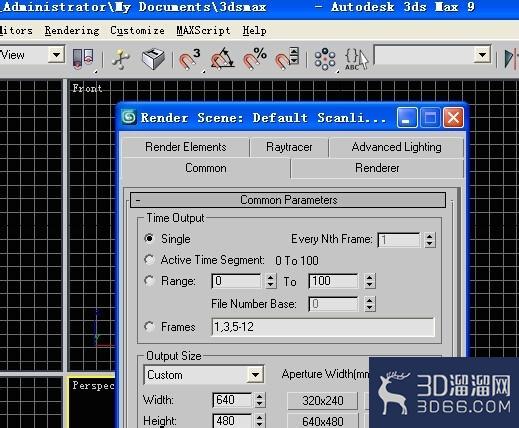Click the Every Nth Frame field
Viewport: 519px width, 428px height.
click(x=399, y=240)
